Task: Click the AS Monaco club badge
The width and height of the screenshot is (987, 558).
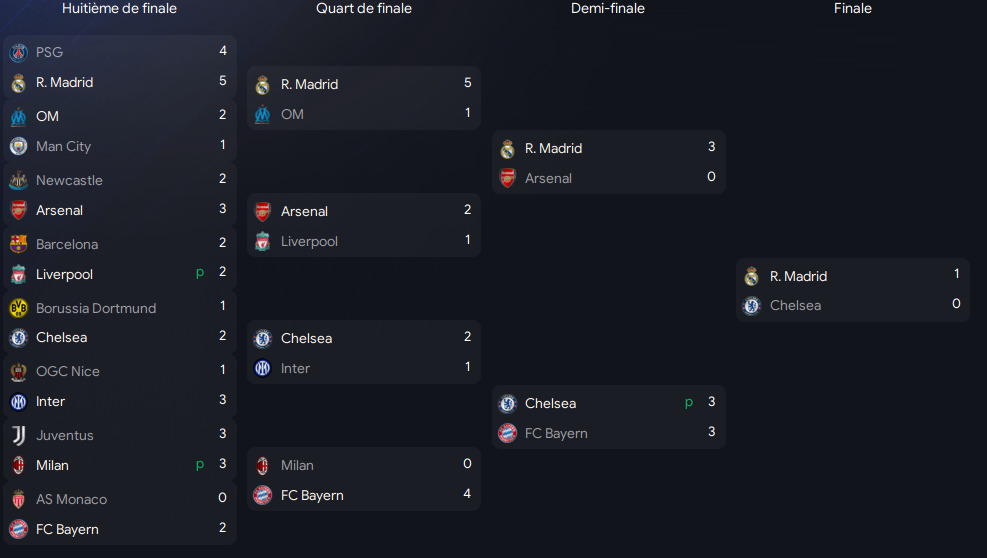Action: (x=18, y=499)
